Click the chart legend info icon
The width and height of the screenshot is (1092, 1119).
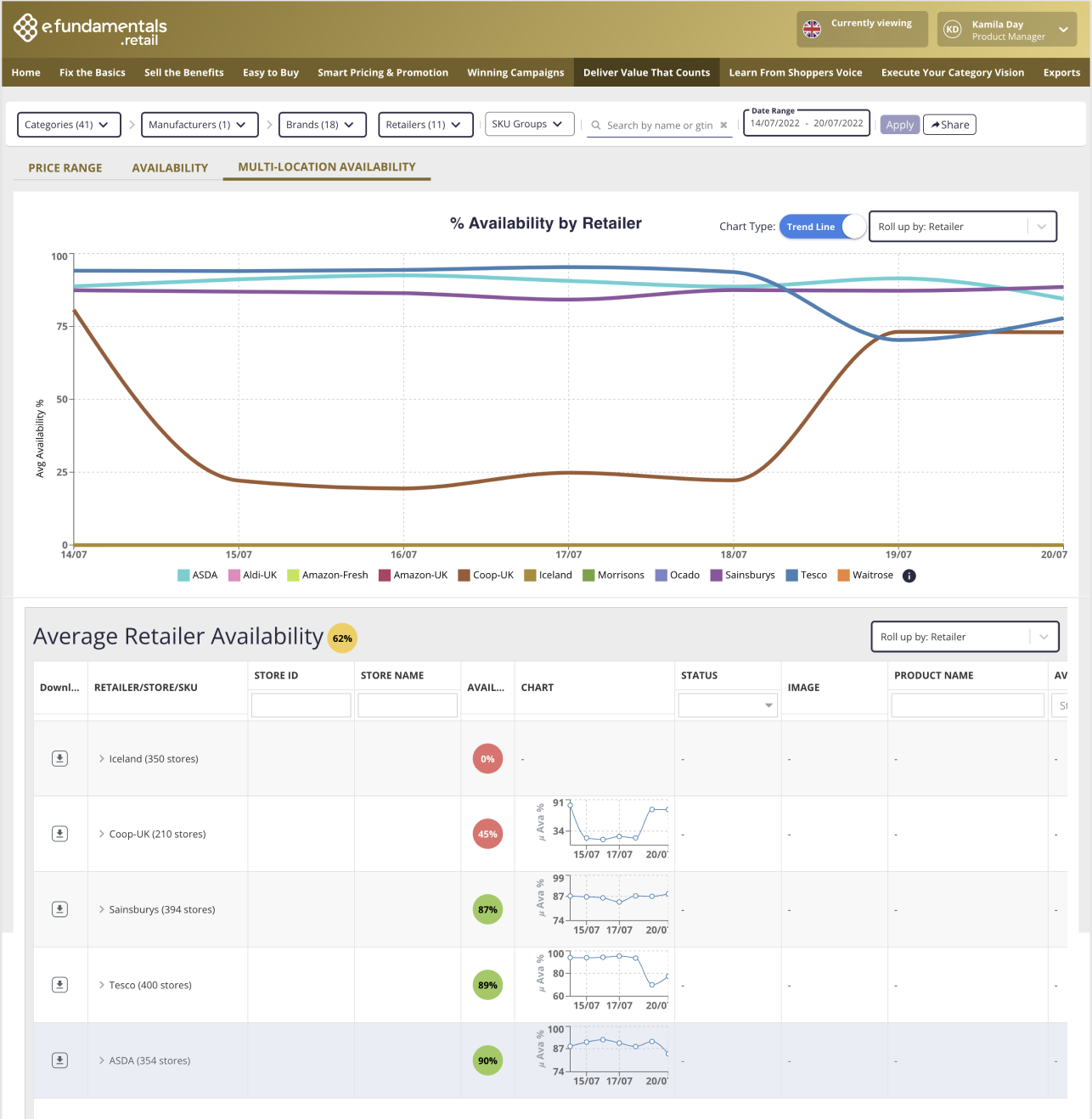(x=909, y=576)
